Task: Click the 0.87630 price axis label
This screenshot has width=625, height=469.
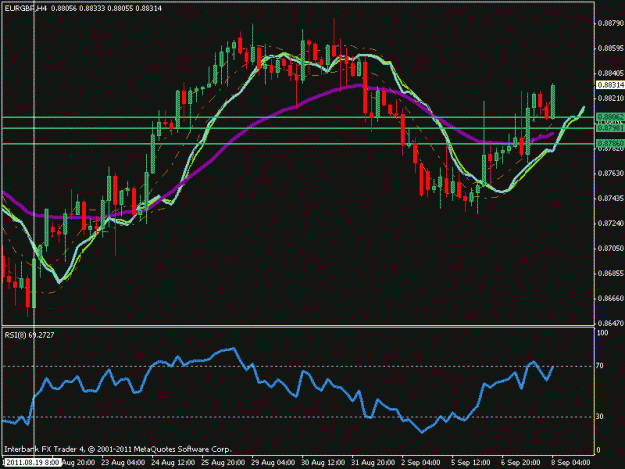Action: (x=611, y=173)
